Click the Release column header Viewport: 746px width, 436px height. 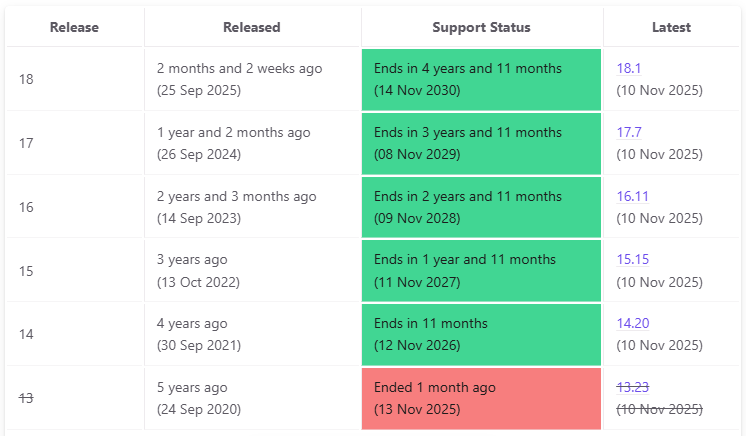point(74,28)
